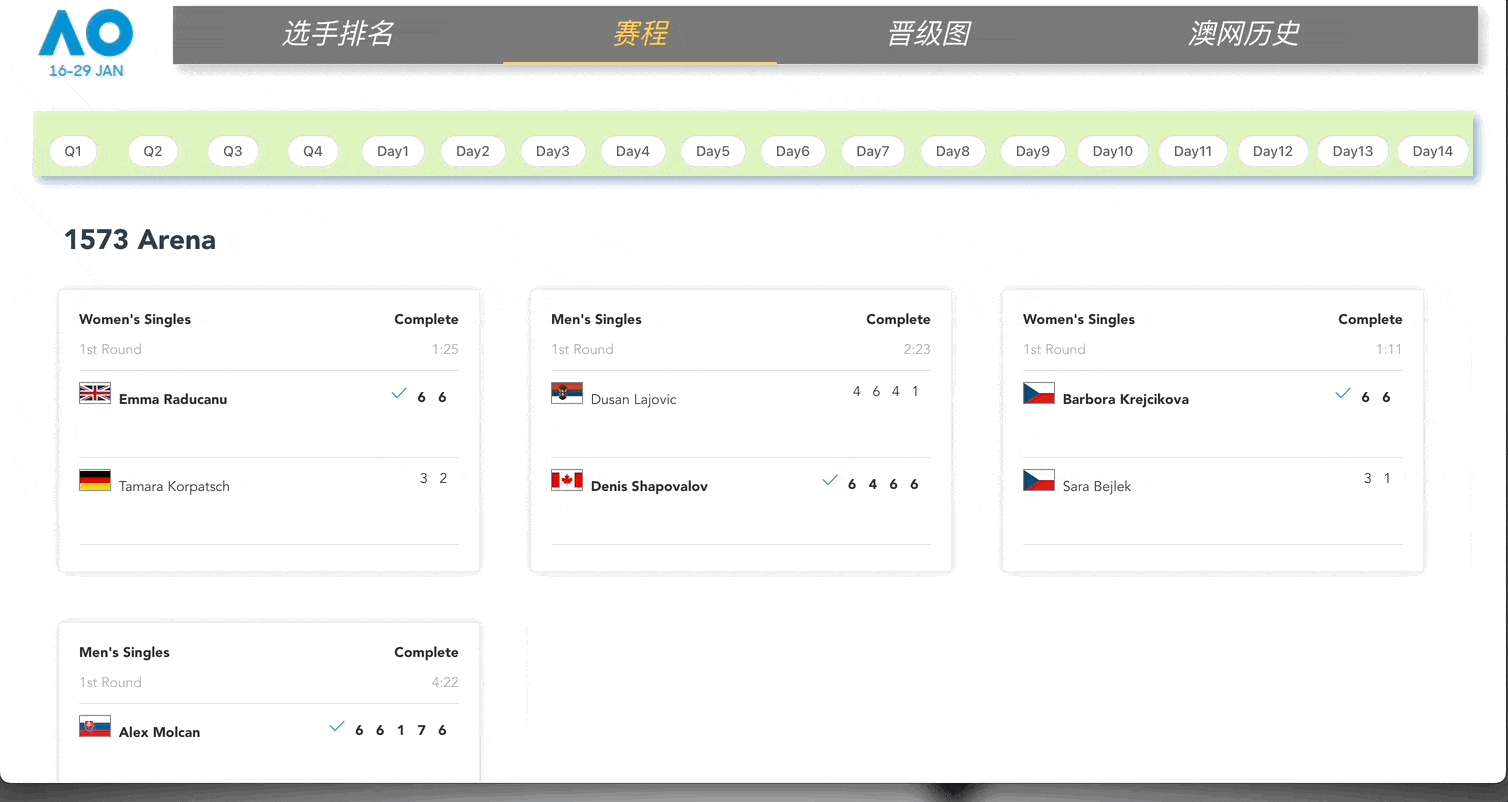Click player name Tamara Korpatsch

[x=174, y=486]
